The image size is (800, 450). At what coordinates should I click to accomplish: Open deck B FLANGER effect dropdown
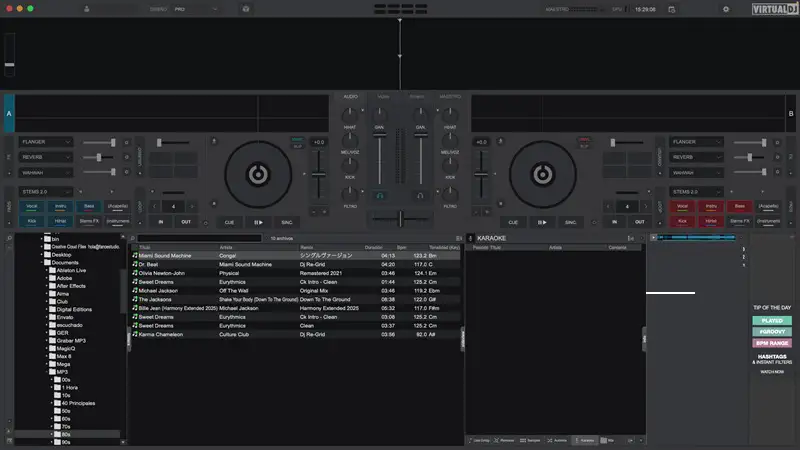(696, 142)
